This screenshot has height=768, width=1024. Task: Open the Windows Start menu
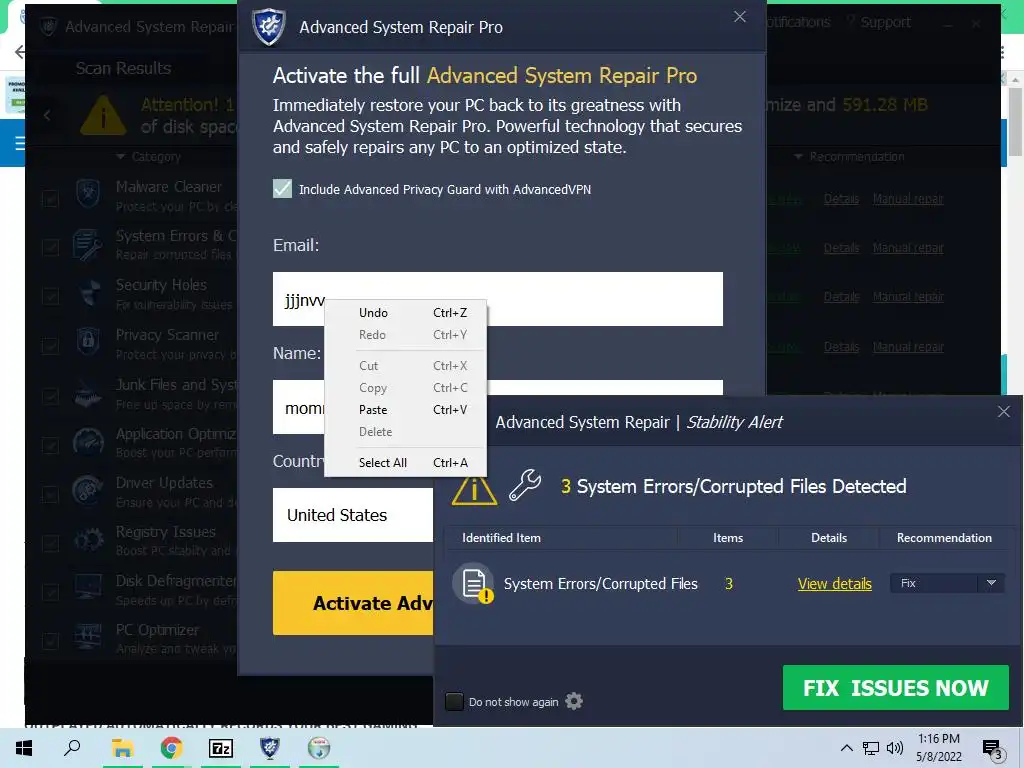tap(24, 748)
